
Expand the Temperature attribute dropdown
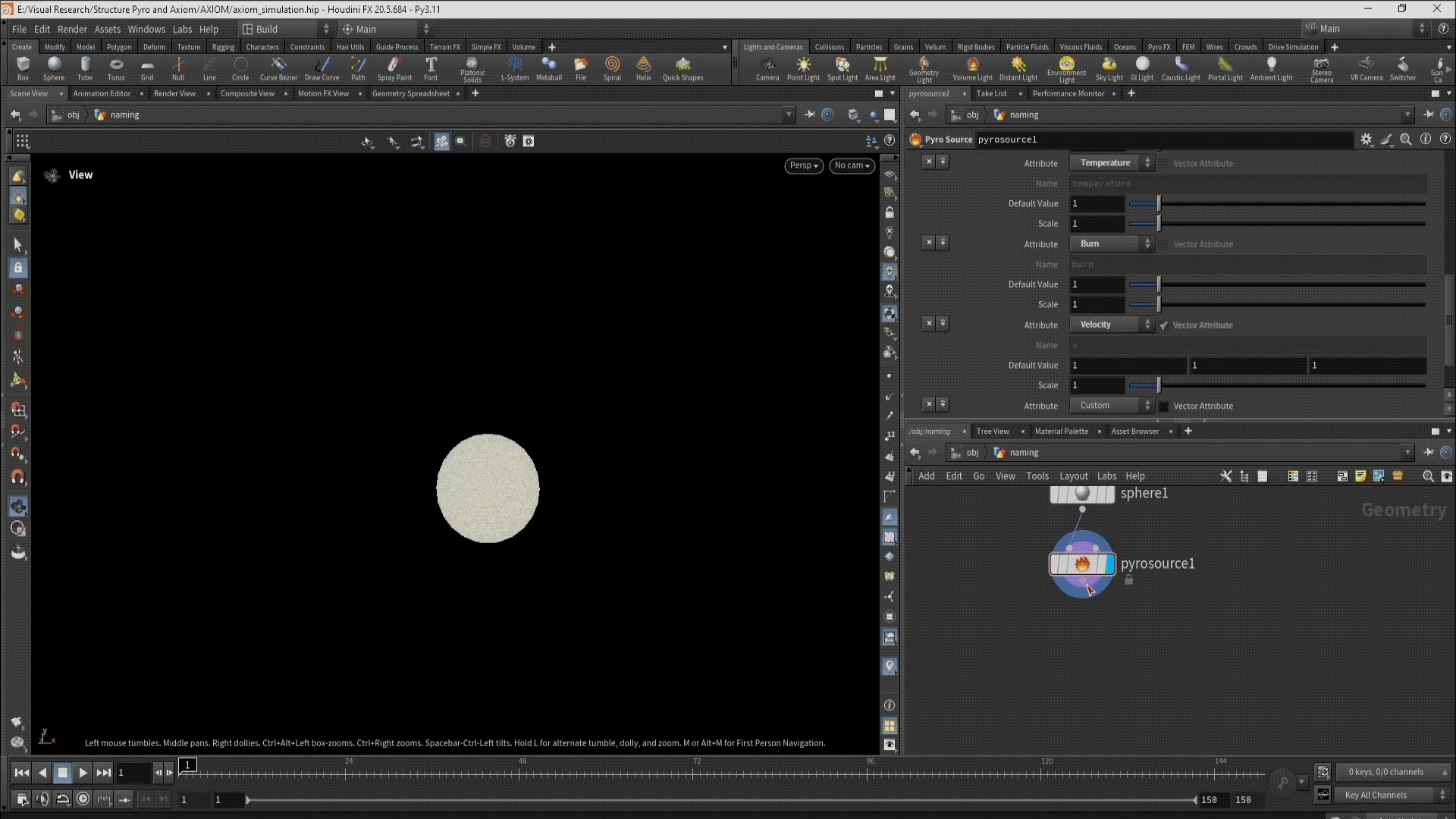[x=1112, y=163]
